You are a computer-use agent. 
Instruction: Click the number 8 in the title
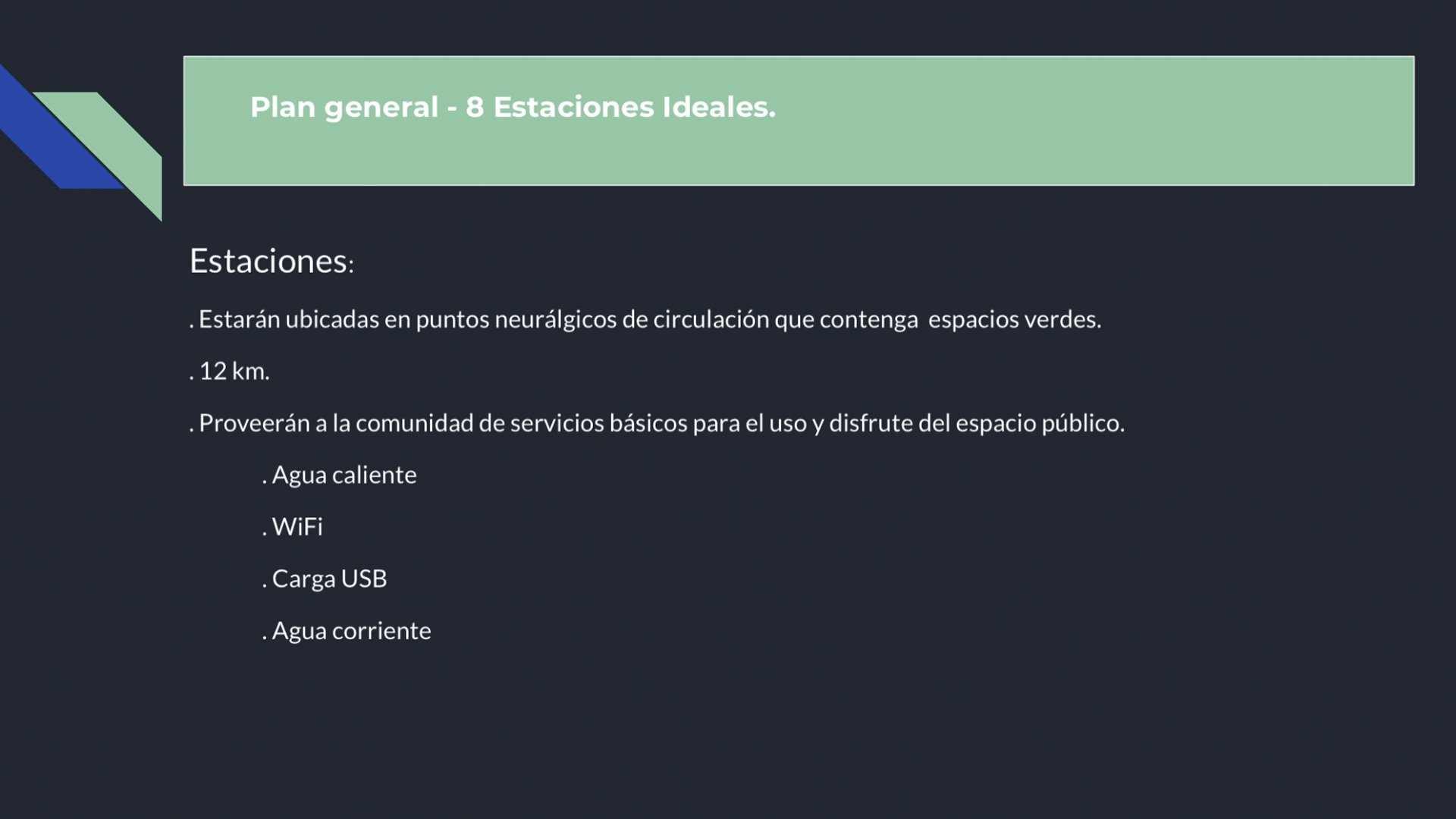click(475, 108)
